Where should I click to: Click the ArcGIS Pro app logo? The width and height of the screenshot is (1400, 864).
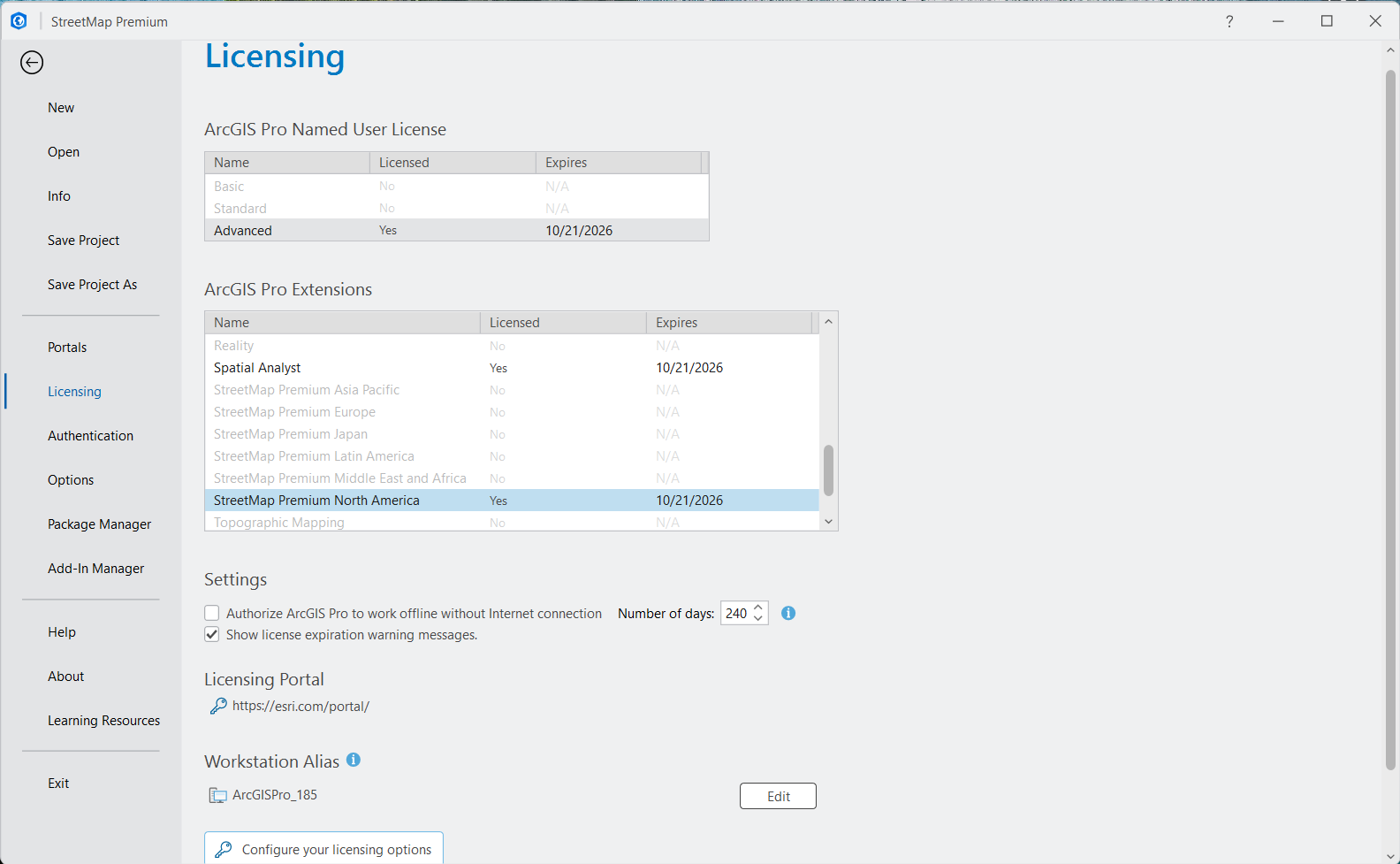coord(19,21)
